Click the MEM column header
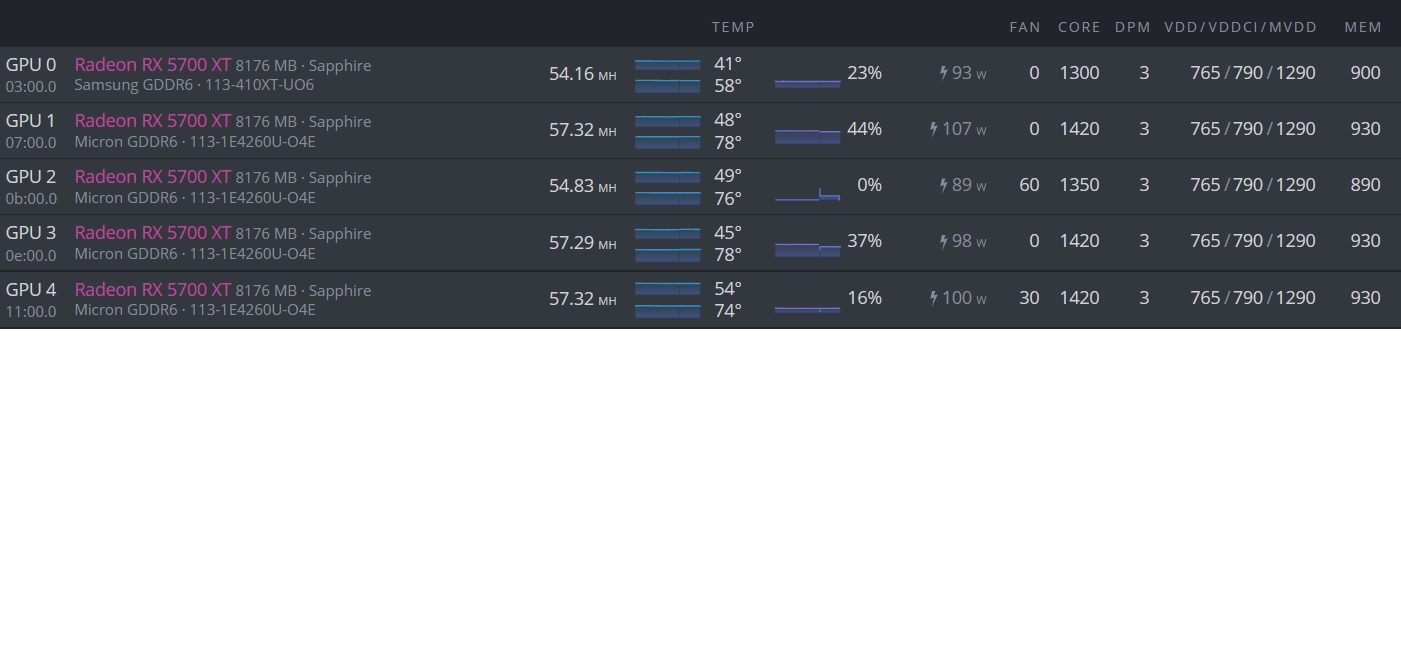This screenshot has height=648, width=1401. coord(1363,27)
